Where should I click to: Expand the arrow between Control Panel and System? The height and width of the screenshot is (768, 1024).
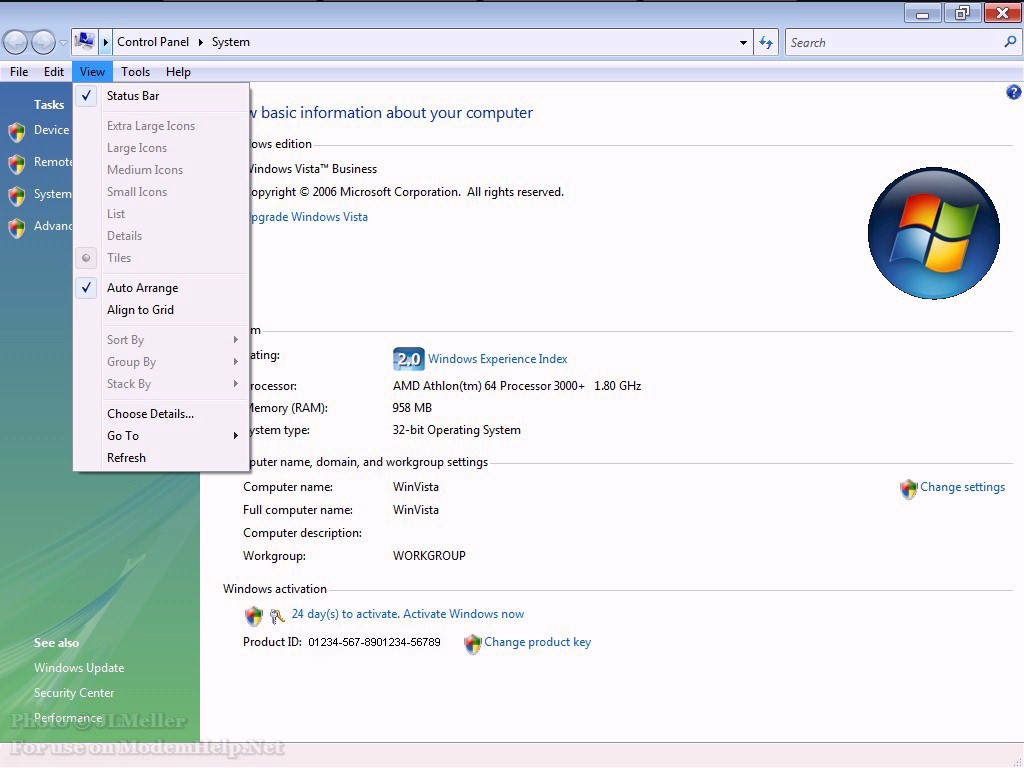200,42
